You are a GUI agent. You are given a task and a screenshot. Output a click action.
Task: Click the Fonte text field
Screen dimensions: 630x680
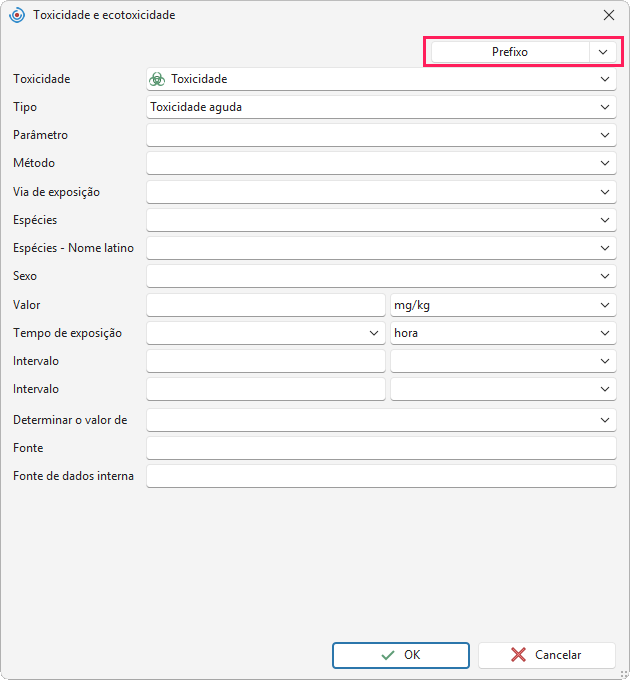(x=381, y=448)
